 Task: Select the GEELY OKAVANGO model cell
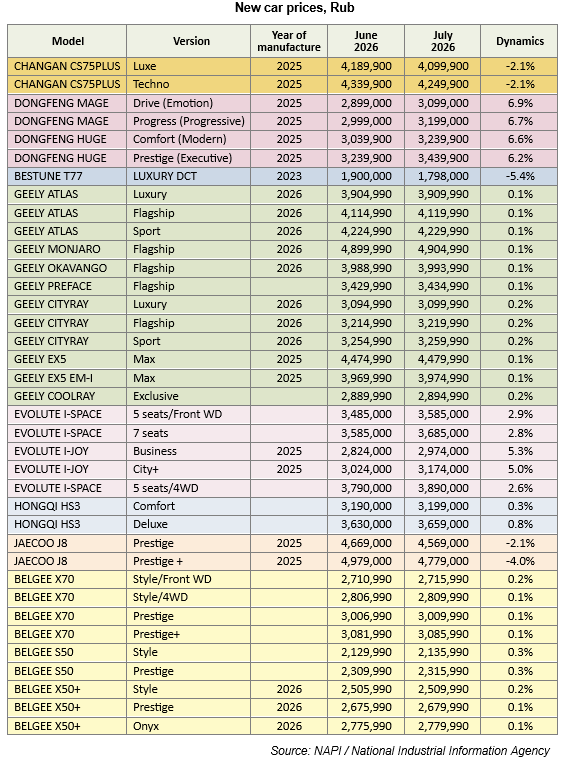pyautogui.click(x=67, y=268)
